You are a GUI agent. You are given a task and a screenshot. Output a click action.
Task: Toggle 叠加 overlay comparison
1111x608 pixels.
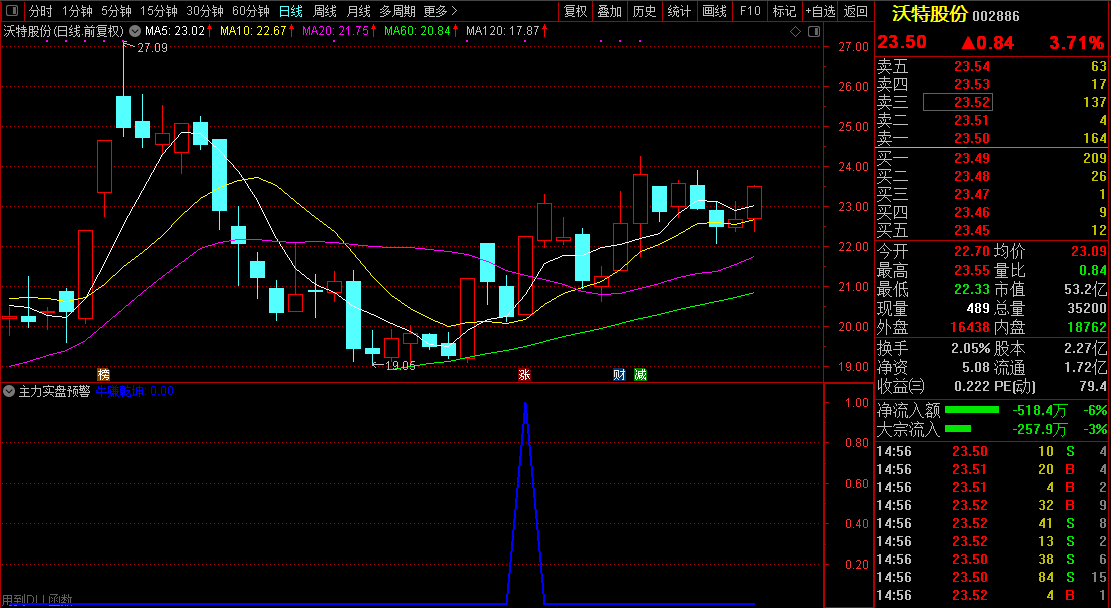pos(609,11)
